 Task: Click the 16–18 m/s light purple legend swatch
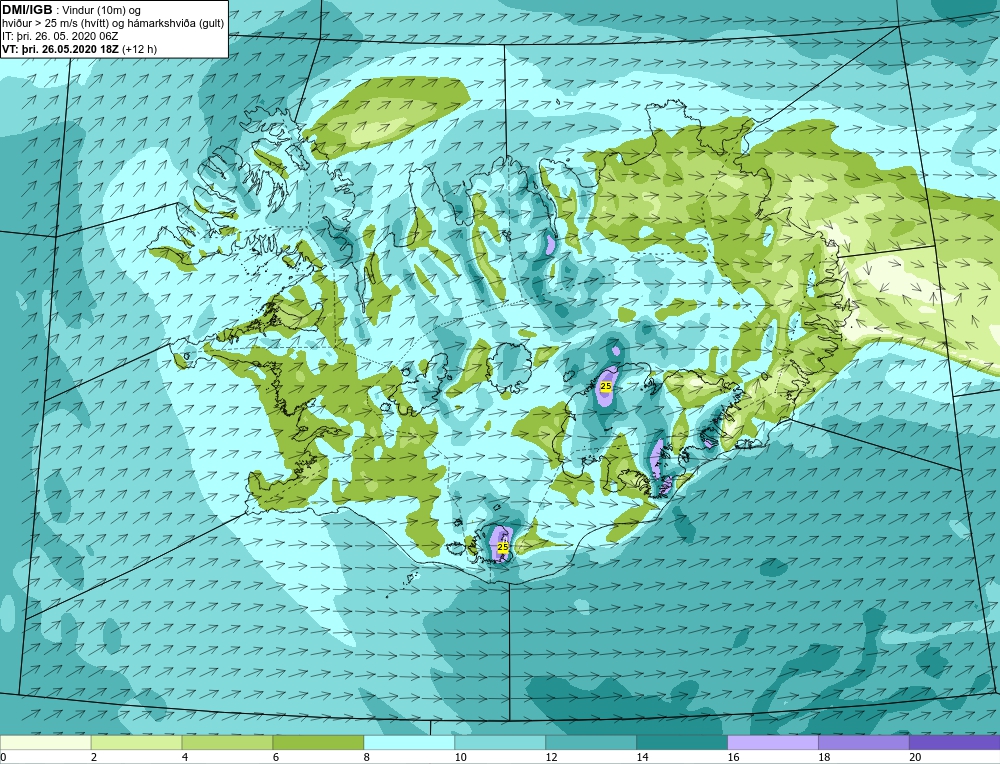tap(773, 742)
